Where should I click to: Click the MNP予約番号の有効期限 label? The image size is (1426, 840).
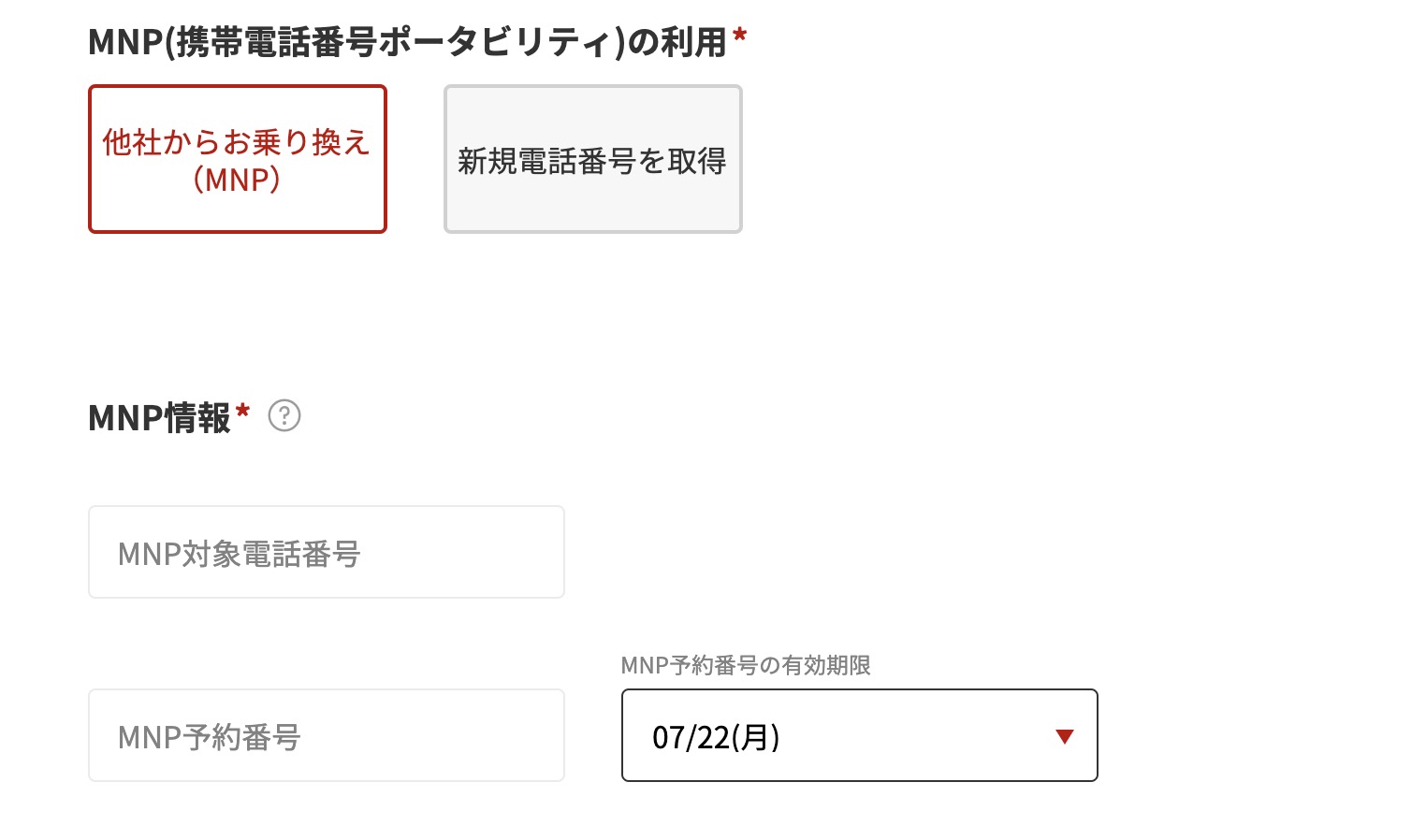pyautogui.click(x=746, y=665)
